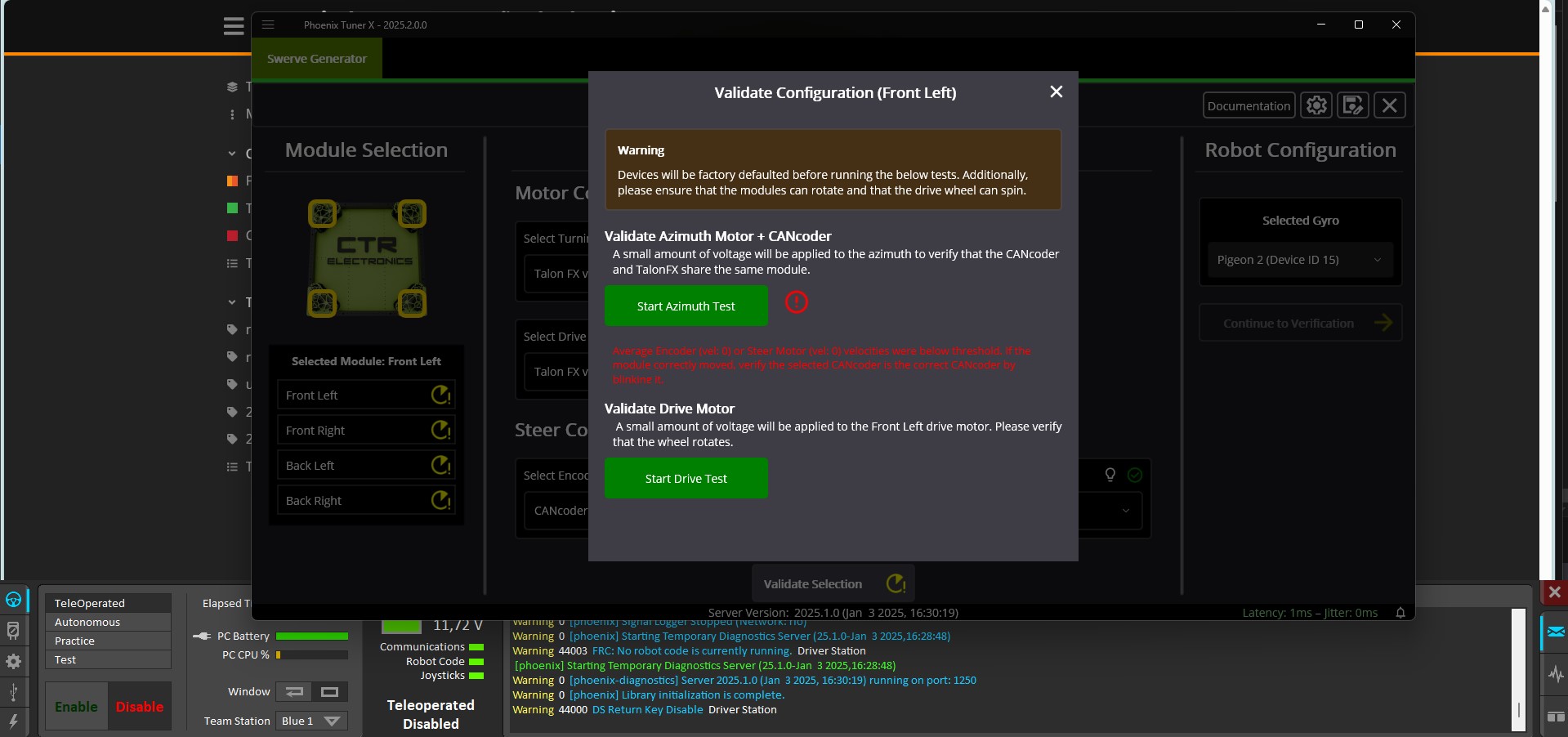Select Practice mode in Driver Station

[108, 641]
